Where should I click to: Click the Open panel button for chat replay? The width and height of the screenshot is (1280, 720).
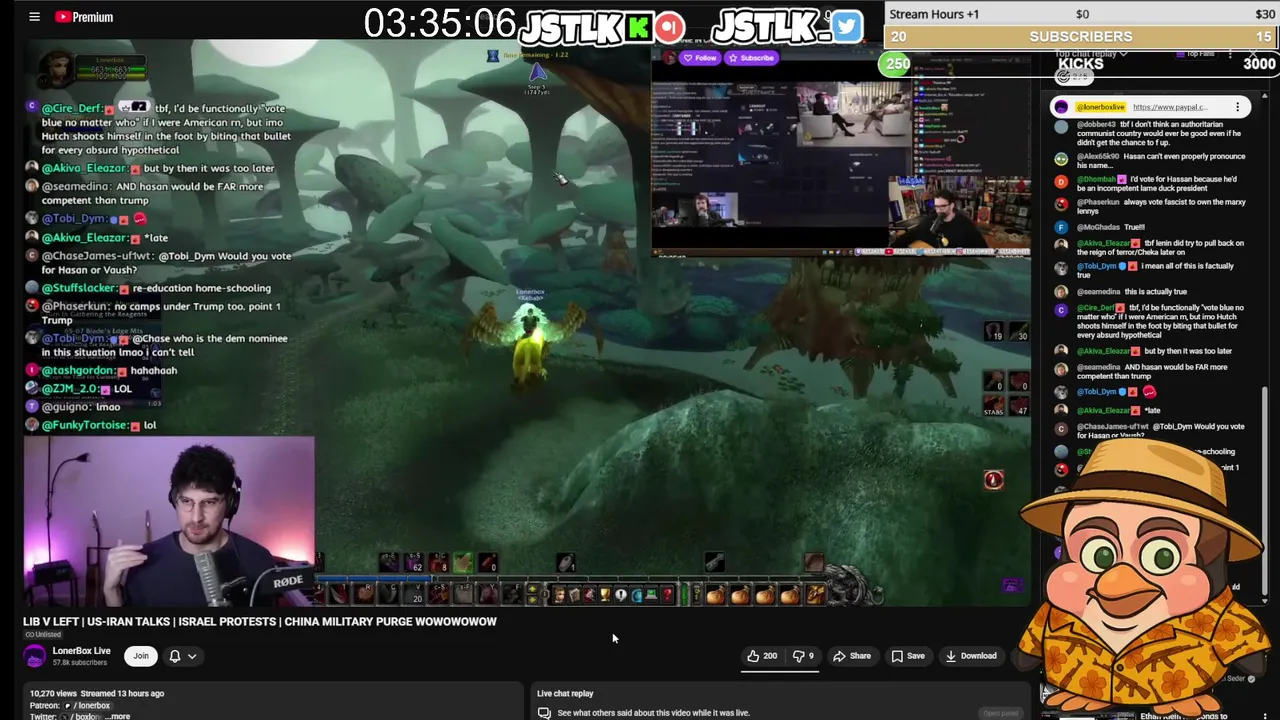click(x=1000, y=713)
